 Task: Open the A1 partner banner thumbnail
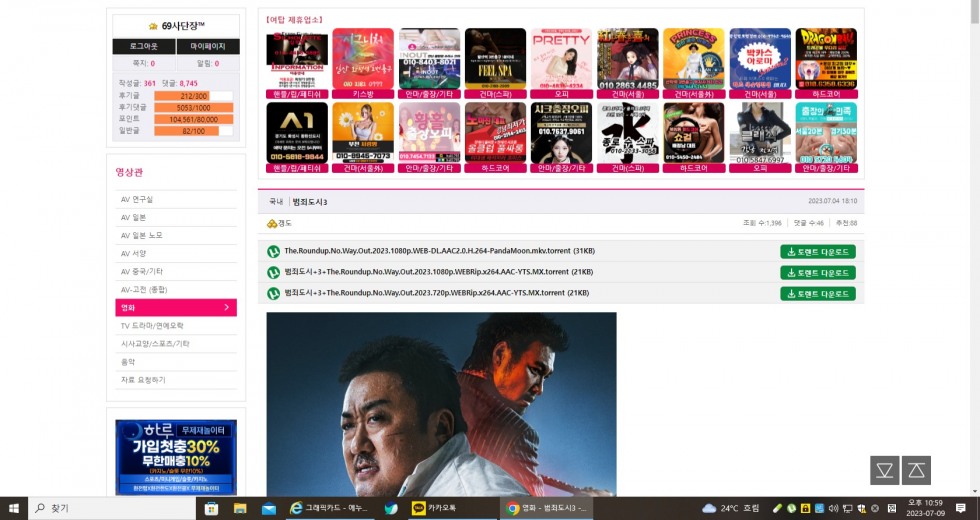pyautogui.click(x=297, y=133)
